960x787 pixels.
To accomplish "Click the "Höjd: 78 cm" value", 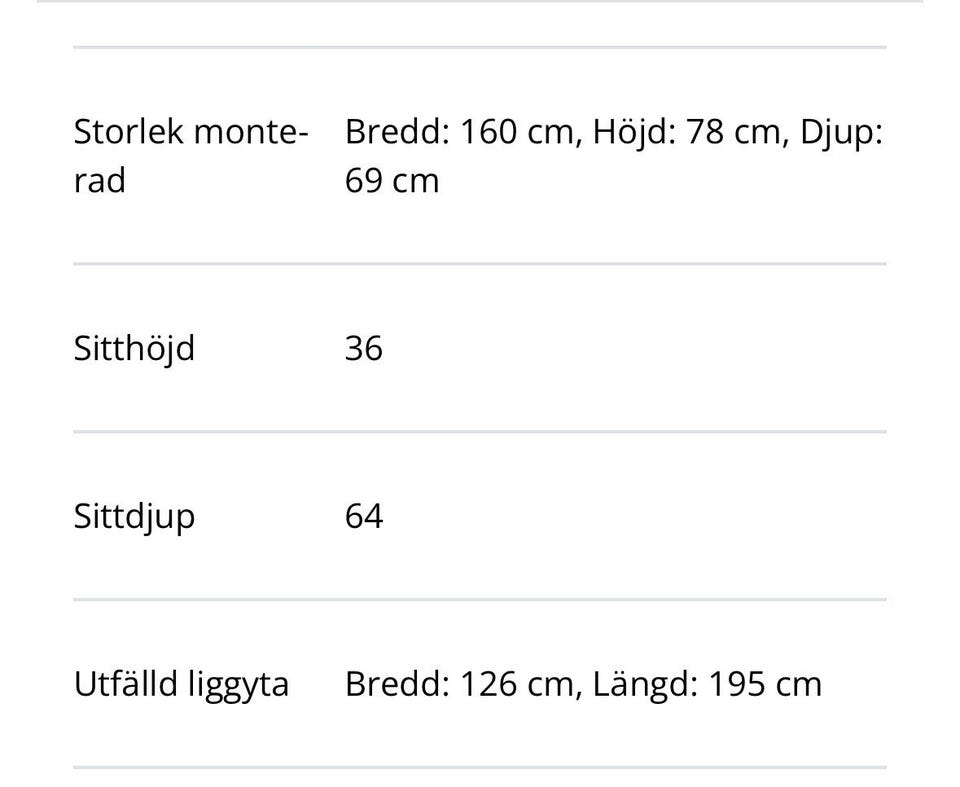I will click(687, 132).
